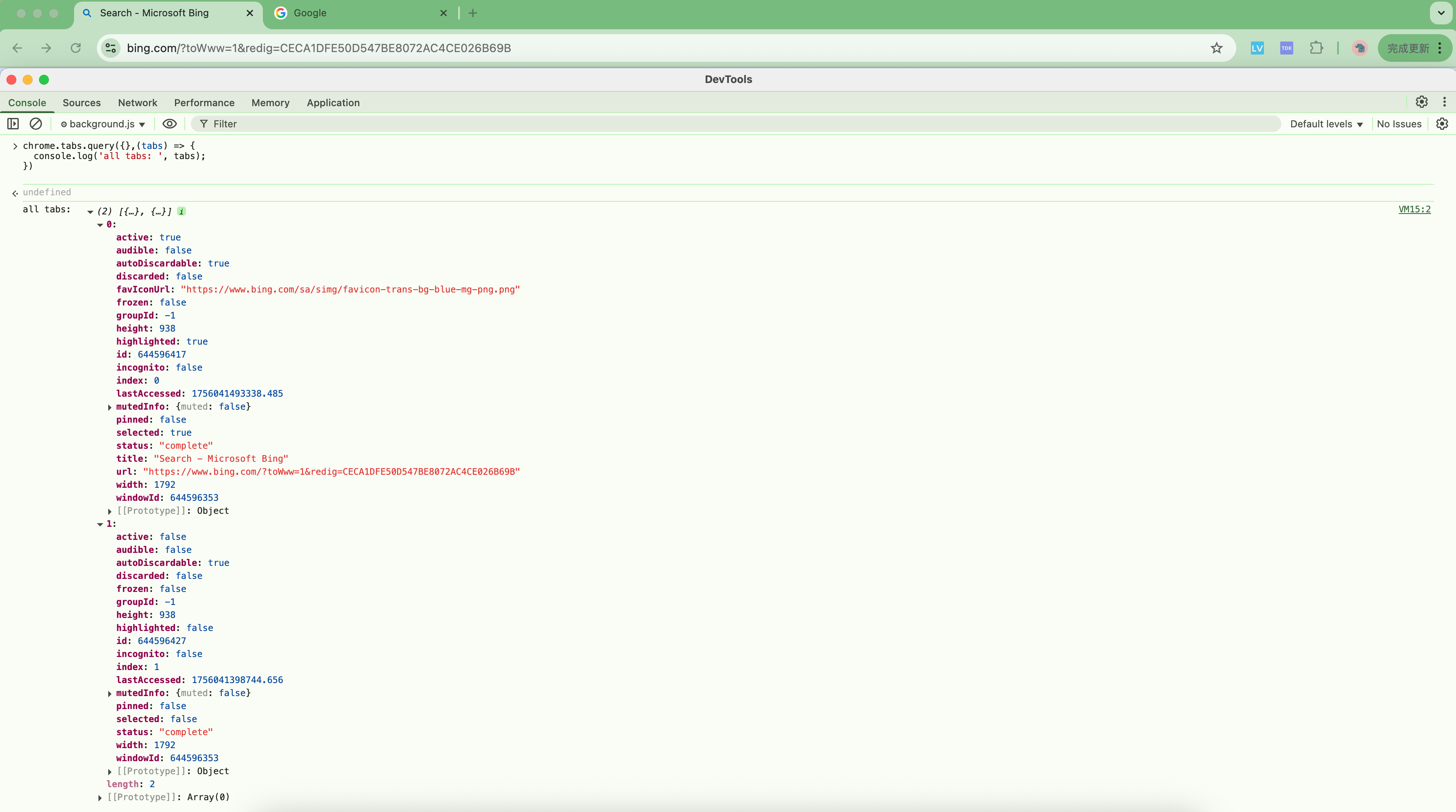Open DevTools three-dot more menu
This screenshot has height=812, width=1456.
[1444, 102]
